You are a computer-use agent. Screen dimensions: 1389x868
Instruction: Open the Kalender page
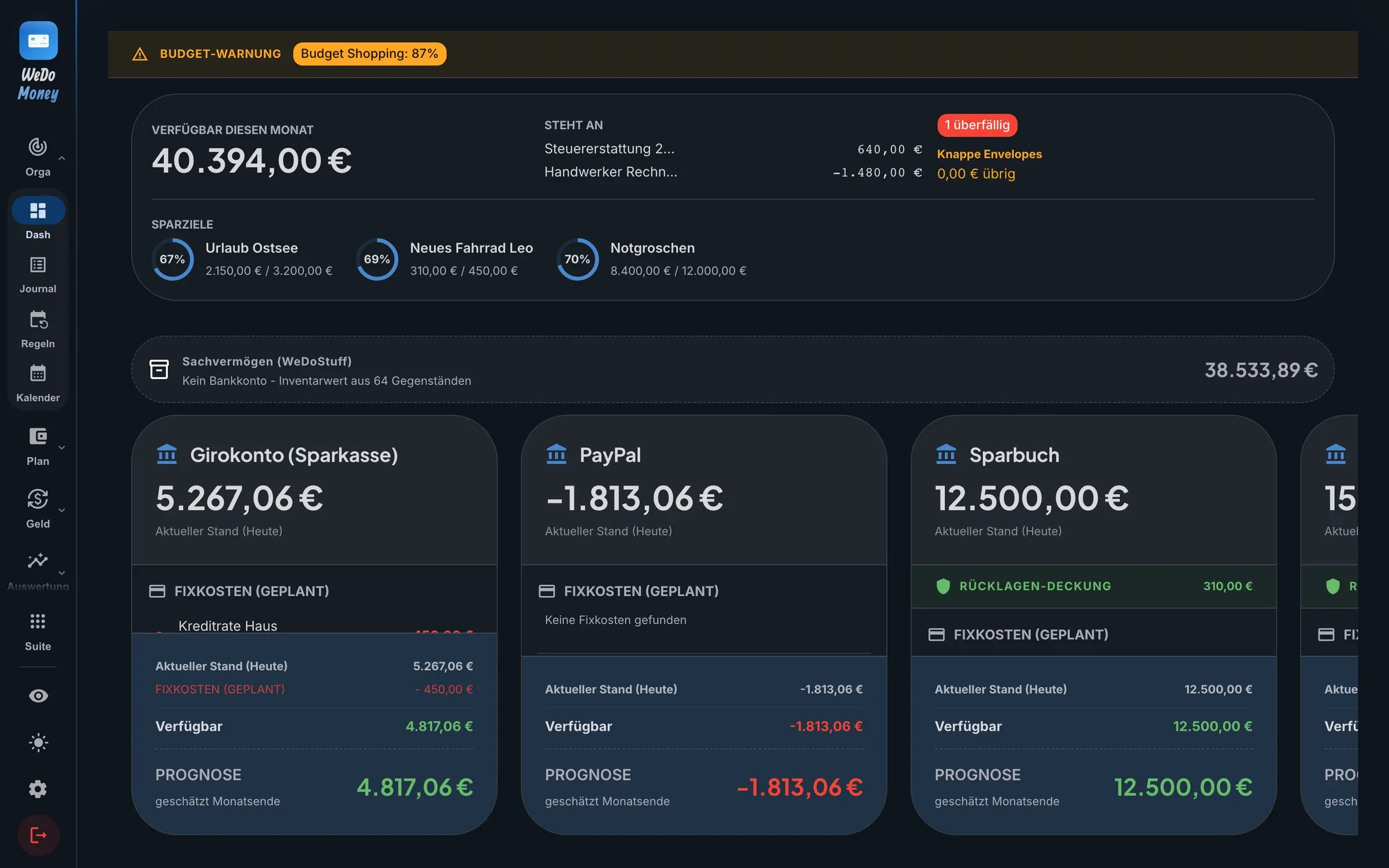38,383
